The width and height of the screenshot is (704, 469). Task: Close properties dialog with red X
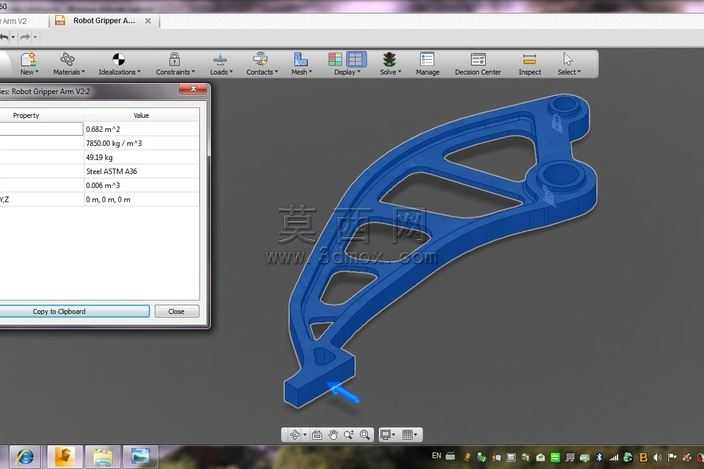[x=193, y=90]
